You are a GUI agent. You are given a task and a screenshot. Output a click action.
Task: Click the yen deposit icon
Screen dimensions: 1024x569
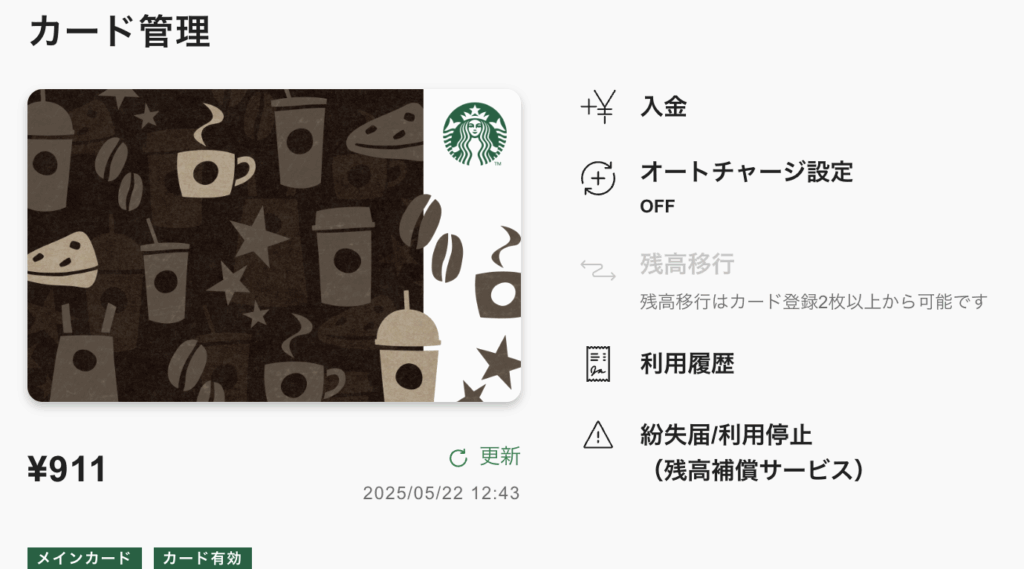click(x=598, y=106)
